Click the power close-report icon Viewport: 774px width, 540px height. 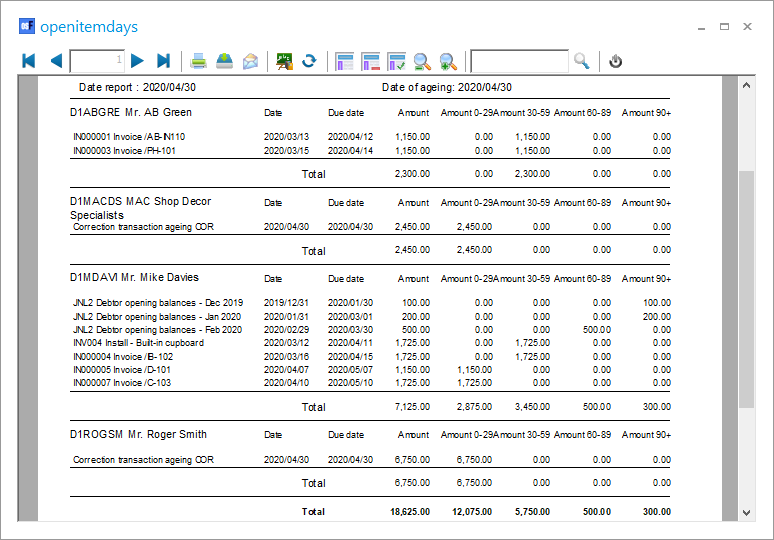[x=616, y=61]
